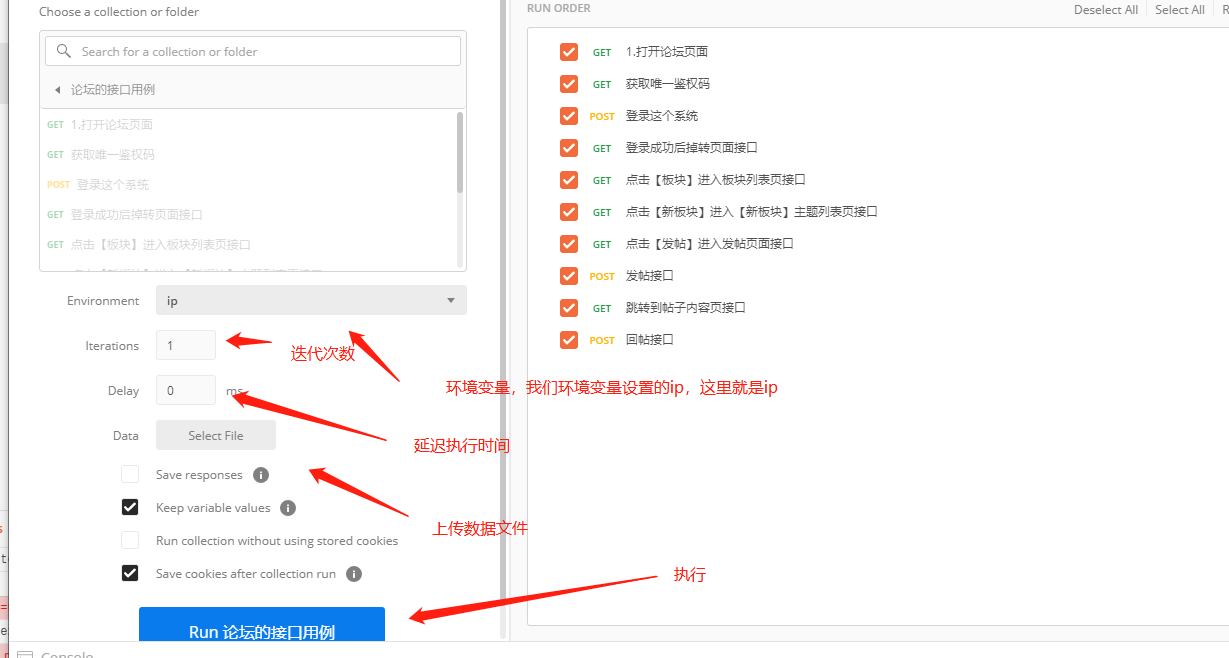Uncheck the Keep variable values checkbox
The height and width of the screenshot is (658, 1229).
130,507
